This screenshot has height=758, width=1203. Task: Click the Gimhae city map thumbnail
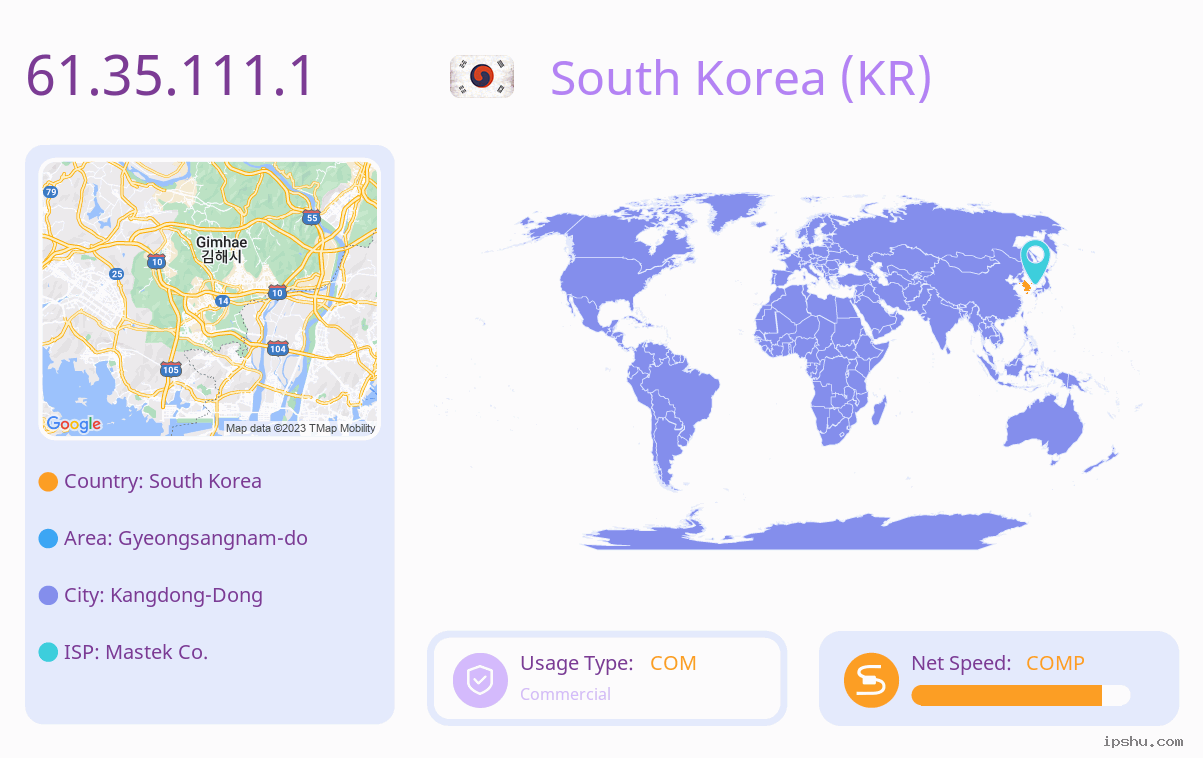(x=210, y=299)
